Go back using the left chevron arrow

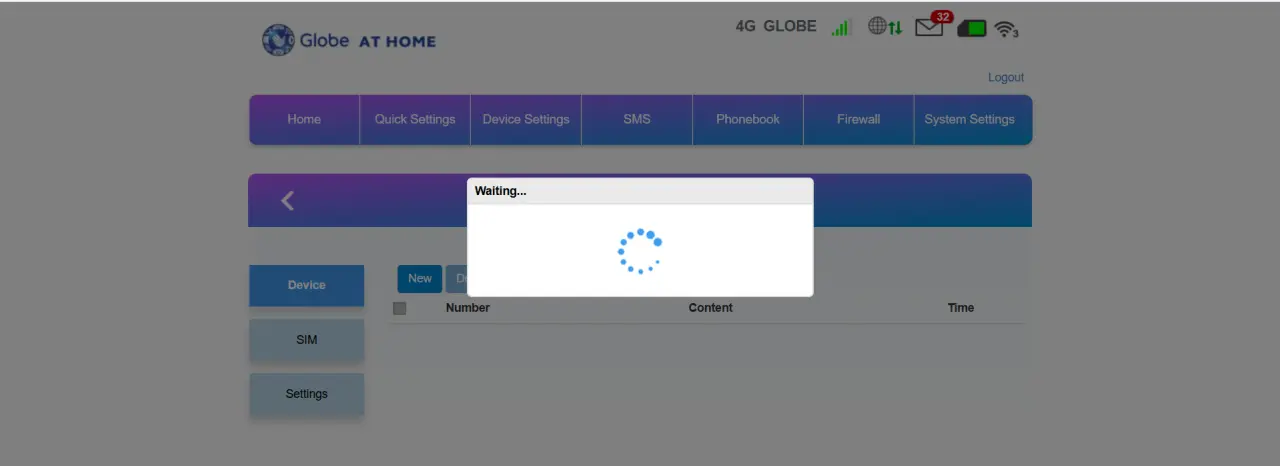point(288,201)
